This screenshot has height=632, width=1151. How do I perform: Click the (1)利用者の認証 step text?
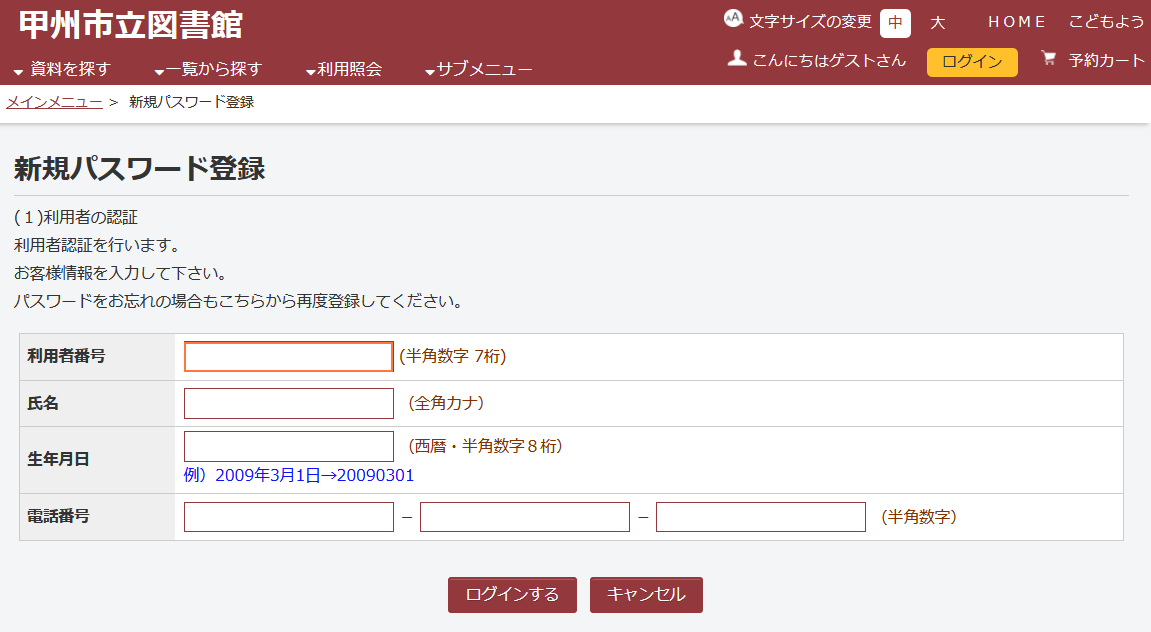[76, 217]
